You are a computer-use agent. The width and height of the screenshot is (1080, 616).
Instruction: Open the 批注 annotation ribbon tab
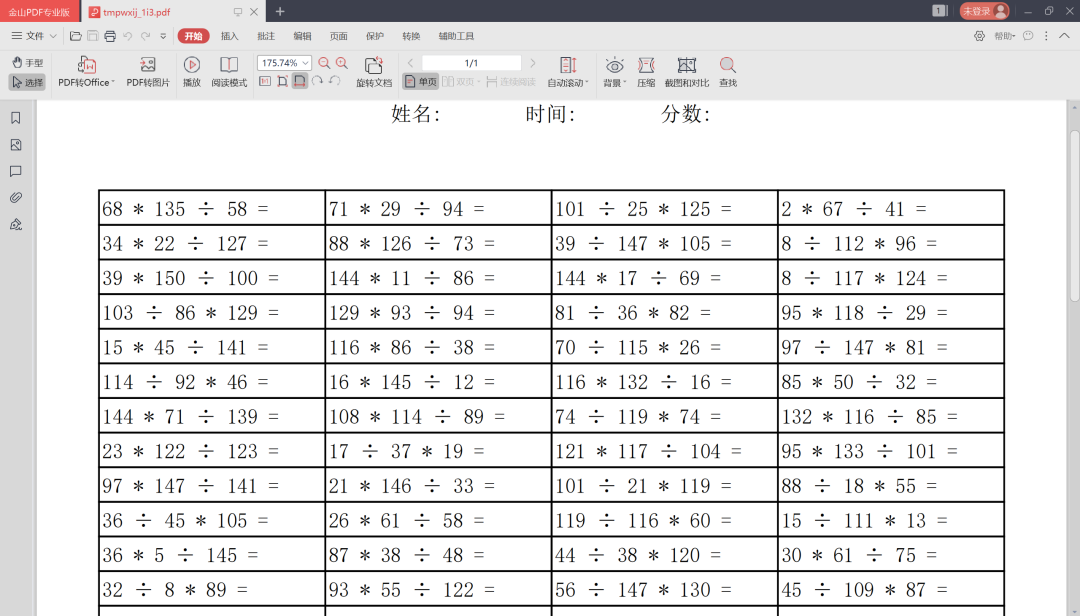point(266,36)
